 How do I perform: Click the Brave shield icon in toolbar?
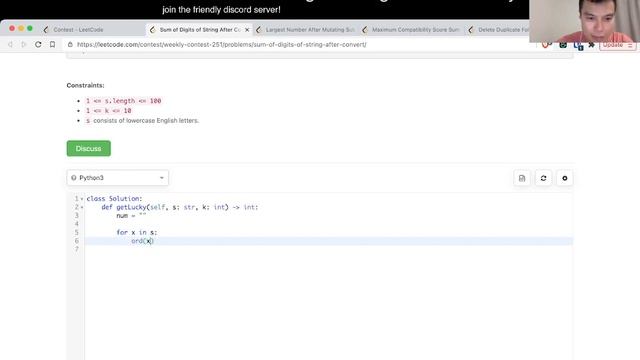546,45
